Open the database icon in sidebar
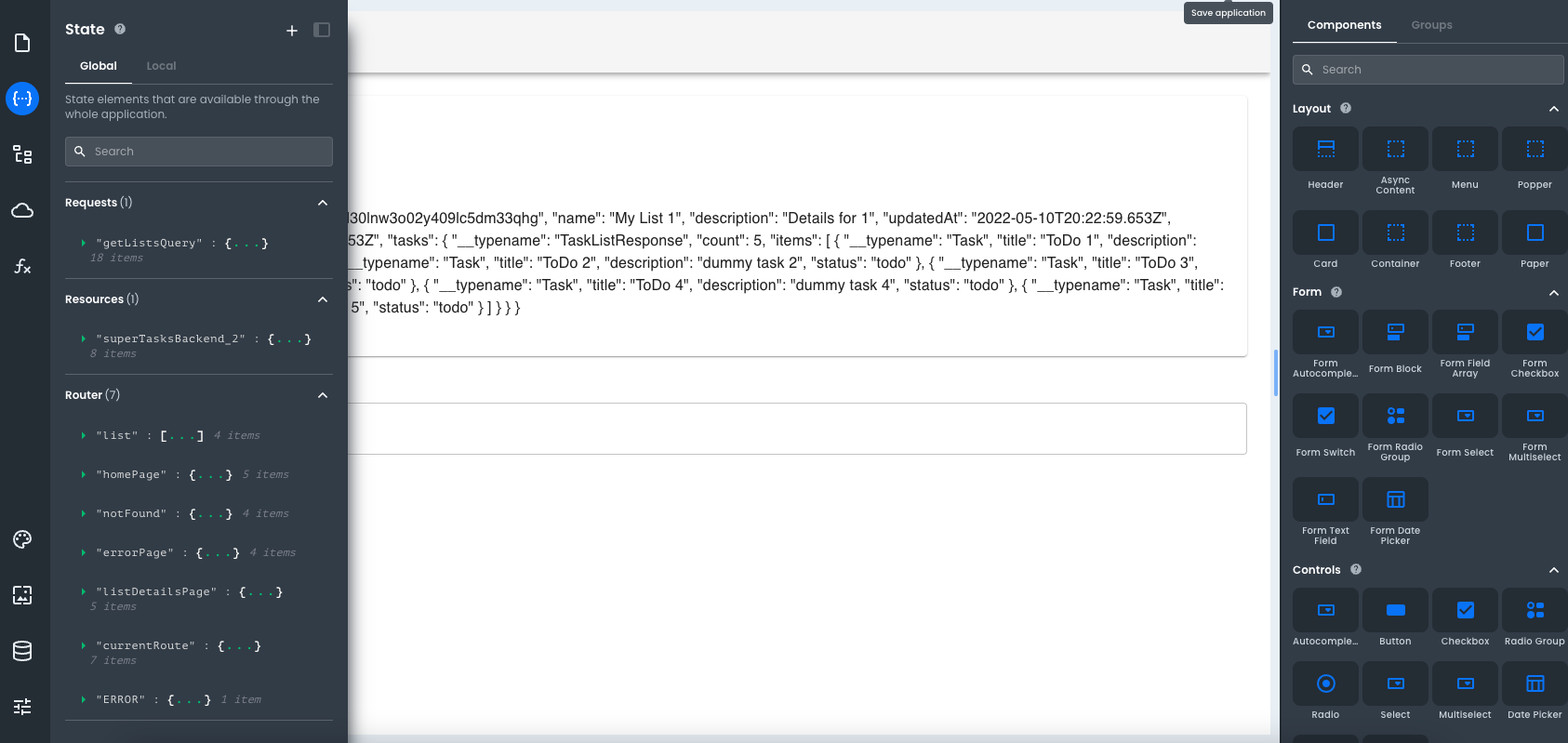Viewport: 1568px width, 743px height. [22, 651]
